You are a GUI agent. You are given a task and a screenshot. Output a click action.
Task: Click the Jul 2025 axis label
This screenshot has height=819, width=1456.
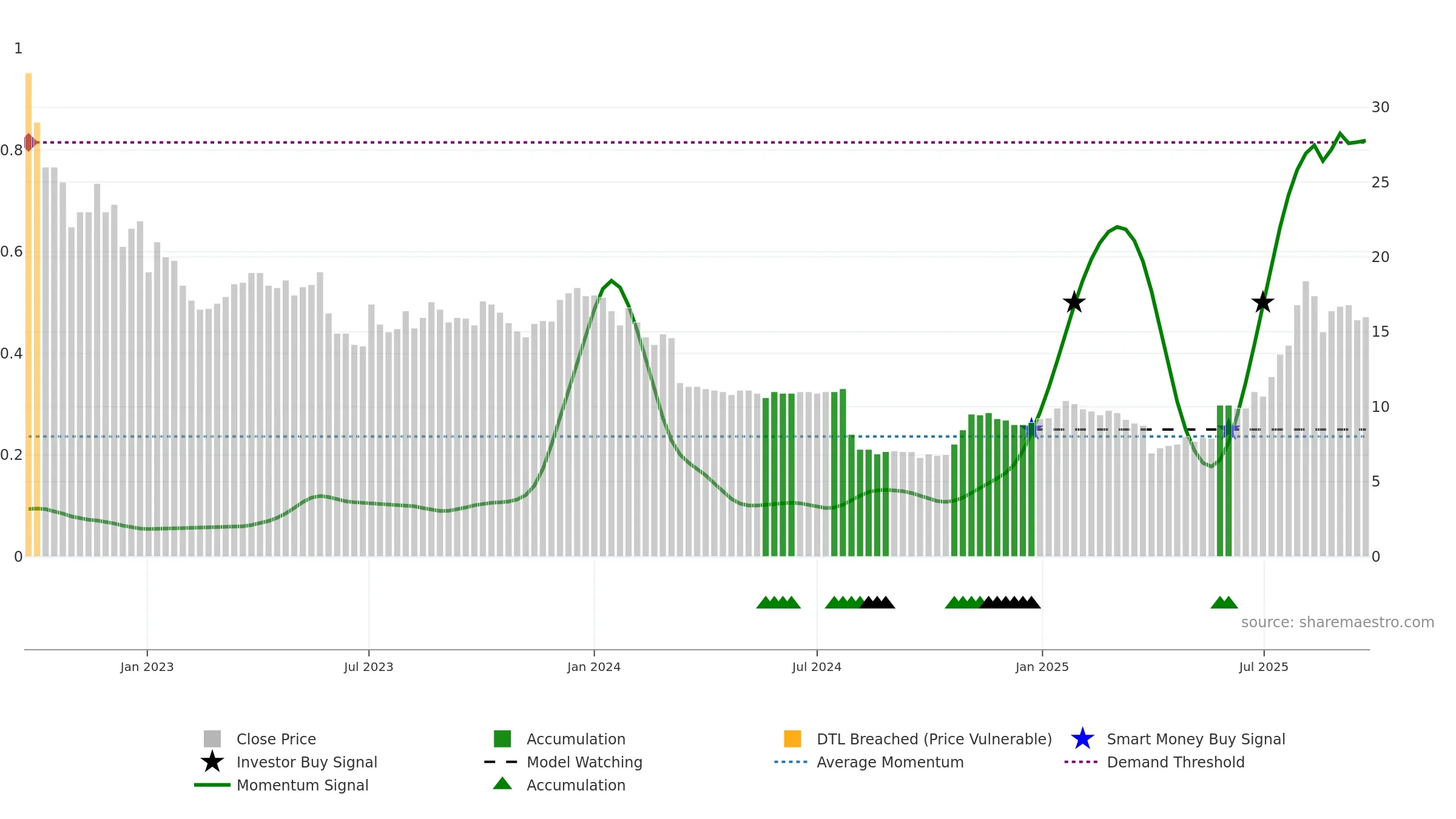tap(1264, 667)
